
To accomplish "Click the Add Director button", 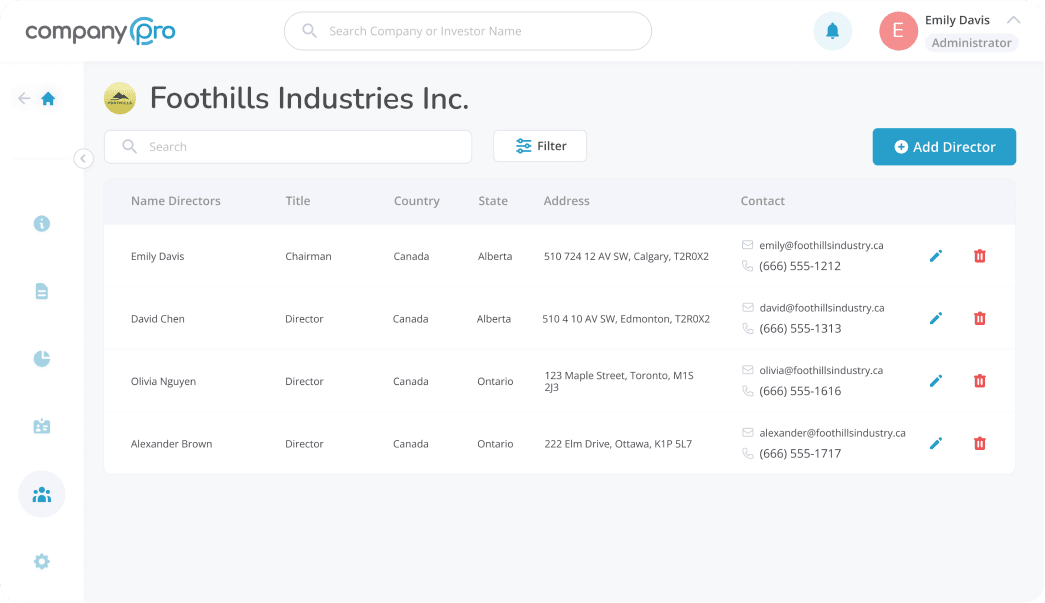I will [x=944, y=146].
